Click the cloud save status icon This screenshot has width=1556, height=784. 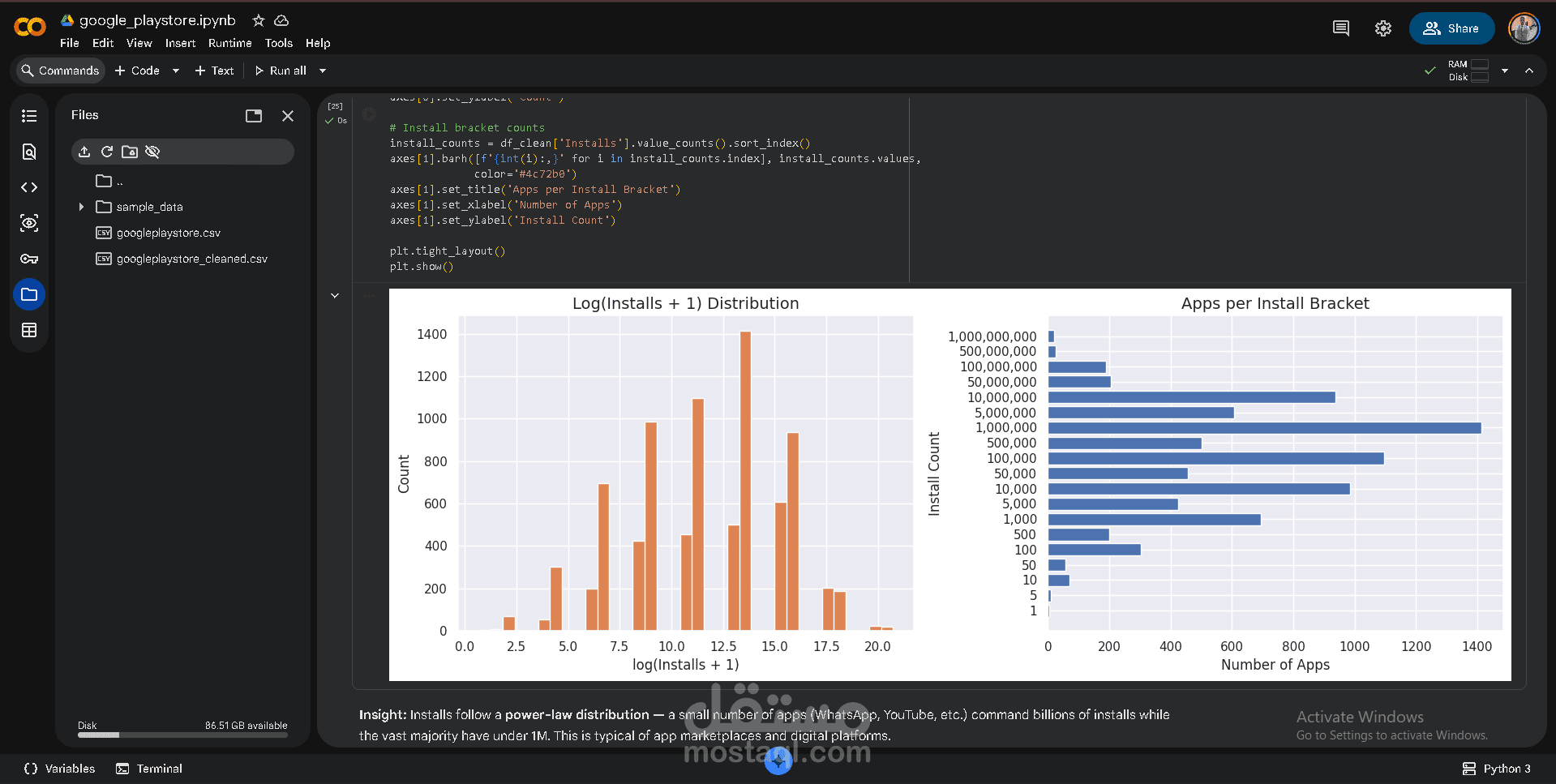pos(281,20)
